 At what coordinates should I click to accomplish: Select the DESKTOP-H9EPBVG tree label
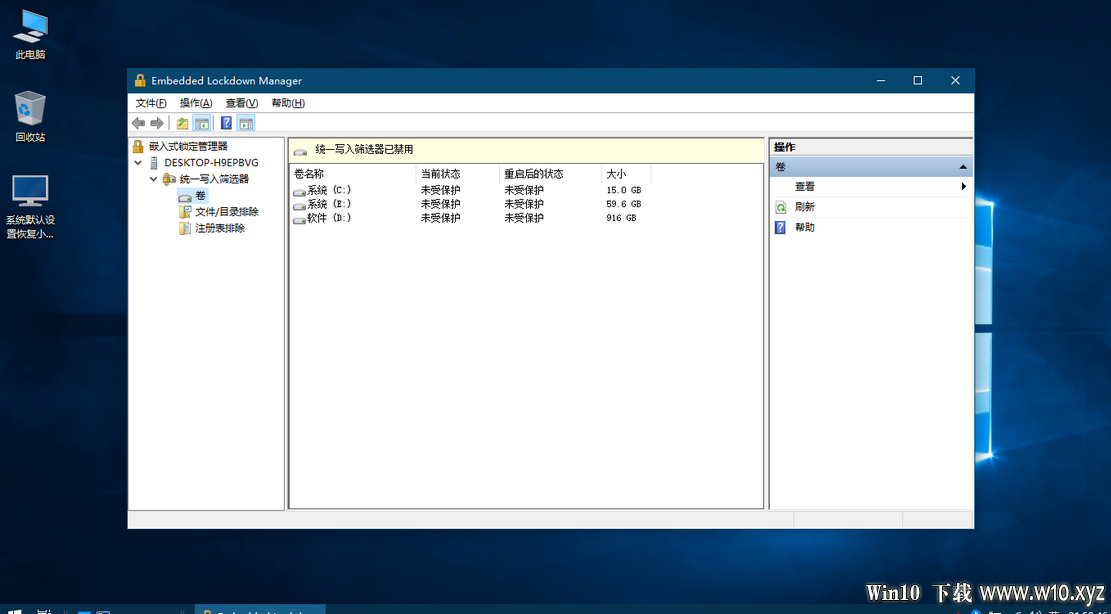coord(211,163)
